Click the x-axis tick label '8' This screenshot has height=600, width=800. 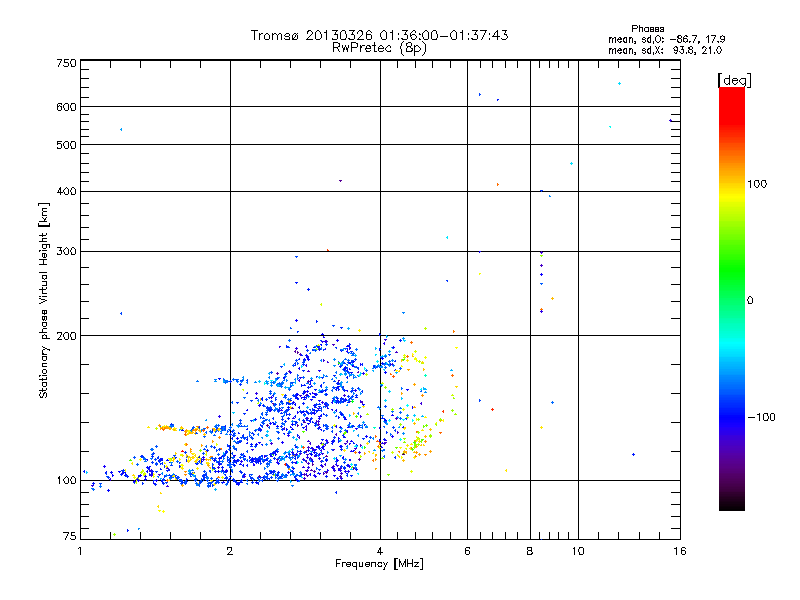pos(530,551)
